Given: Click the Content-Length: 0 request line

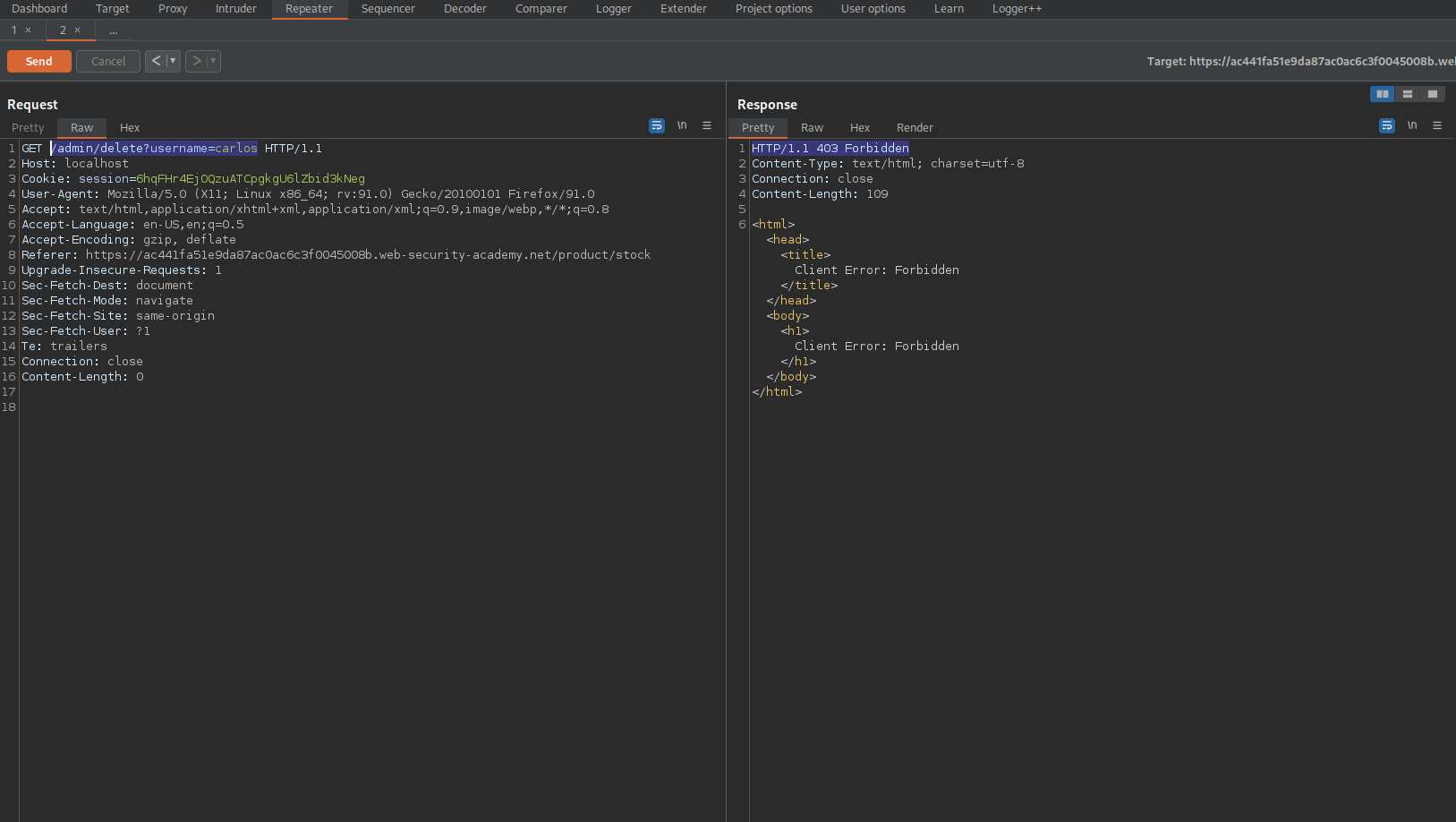Looking at the screenshot, I should (82, 377).
